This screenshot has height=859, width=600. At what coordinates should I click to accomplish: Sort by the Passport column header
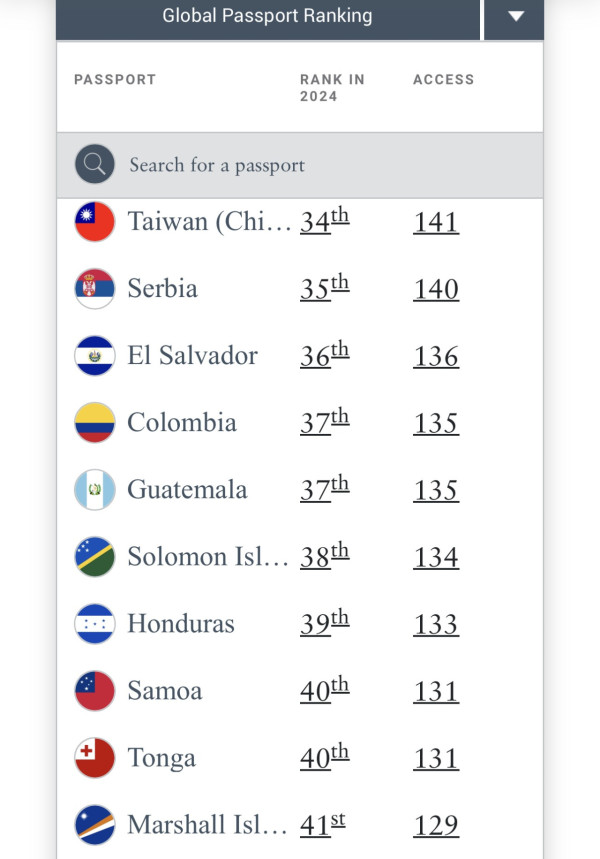tap(115, 80)
